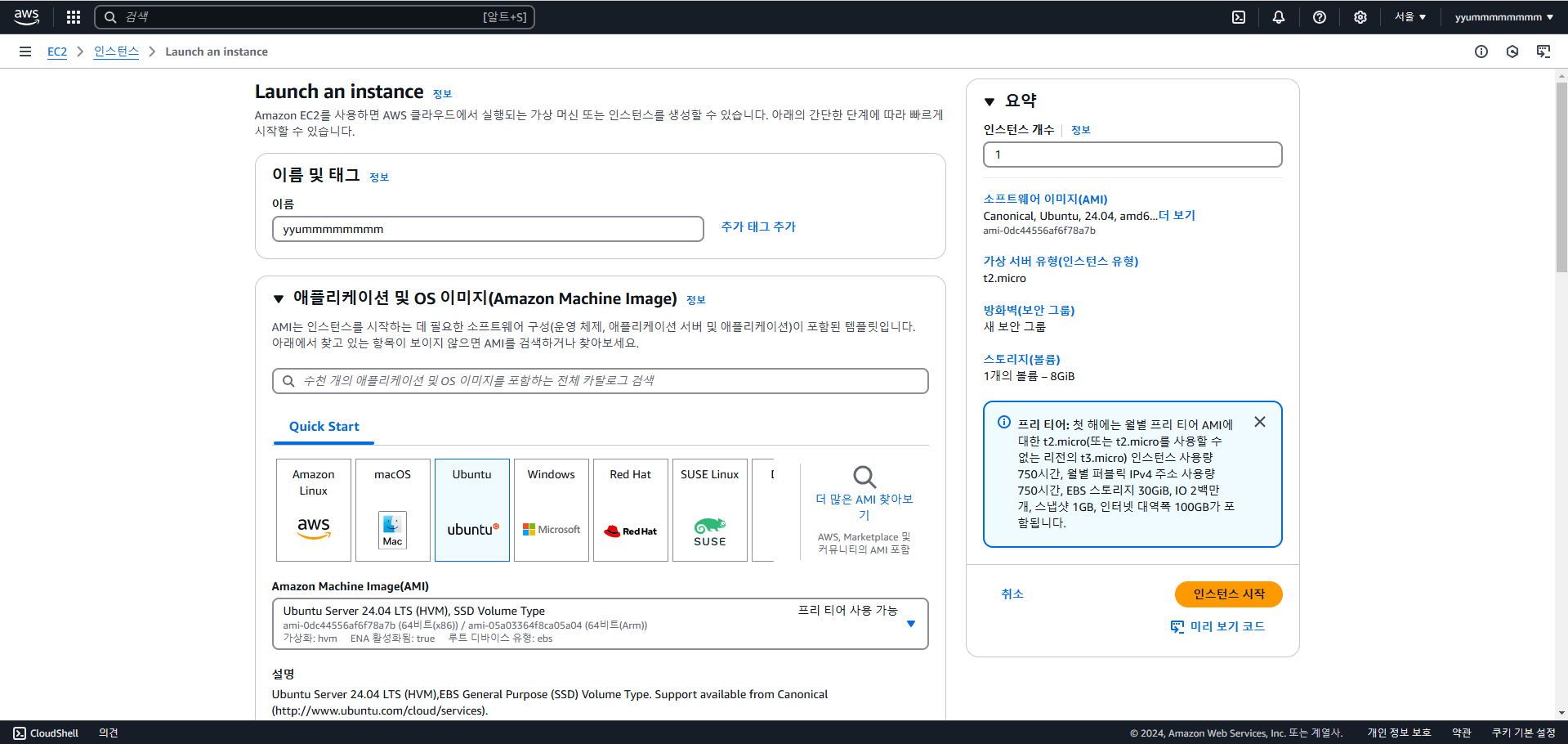The width and height of the screenshot is (1568, 744).
Task: Click inside the AWS top search box
Action: (x=315, y=17)
